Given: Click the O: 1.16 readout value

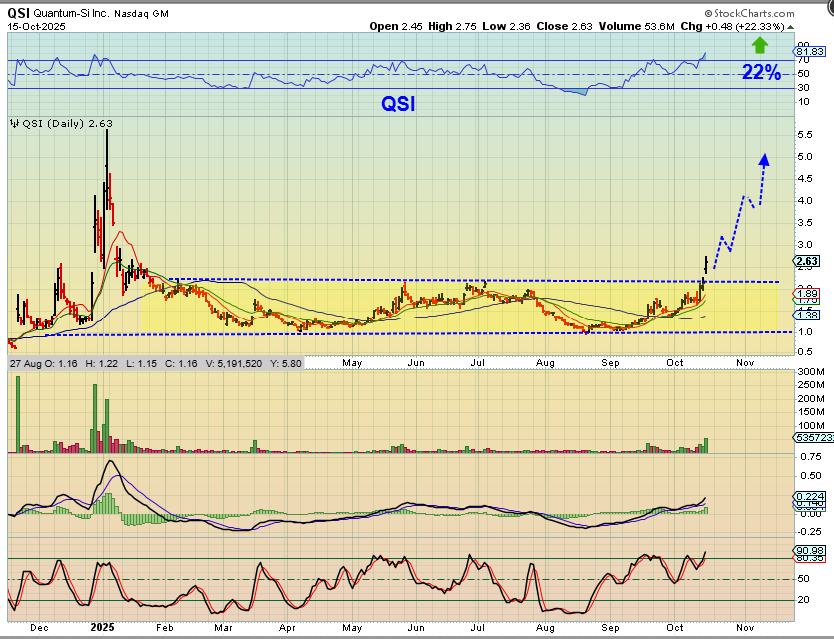Looking at the screenshot, I should pyautogui.click(x=60, y=363).
